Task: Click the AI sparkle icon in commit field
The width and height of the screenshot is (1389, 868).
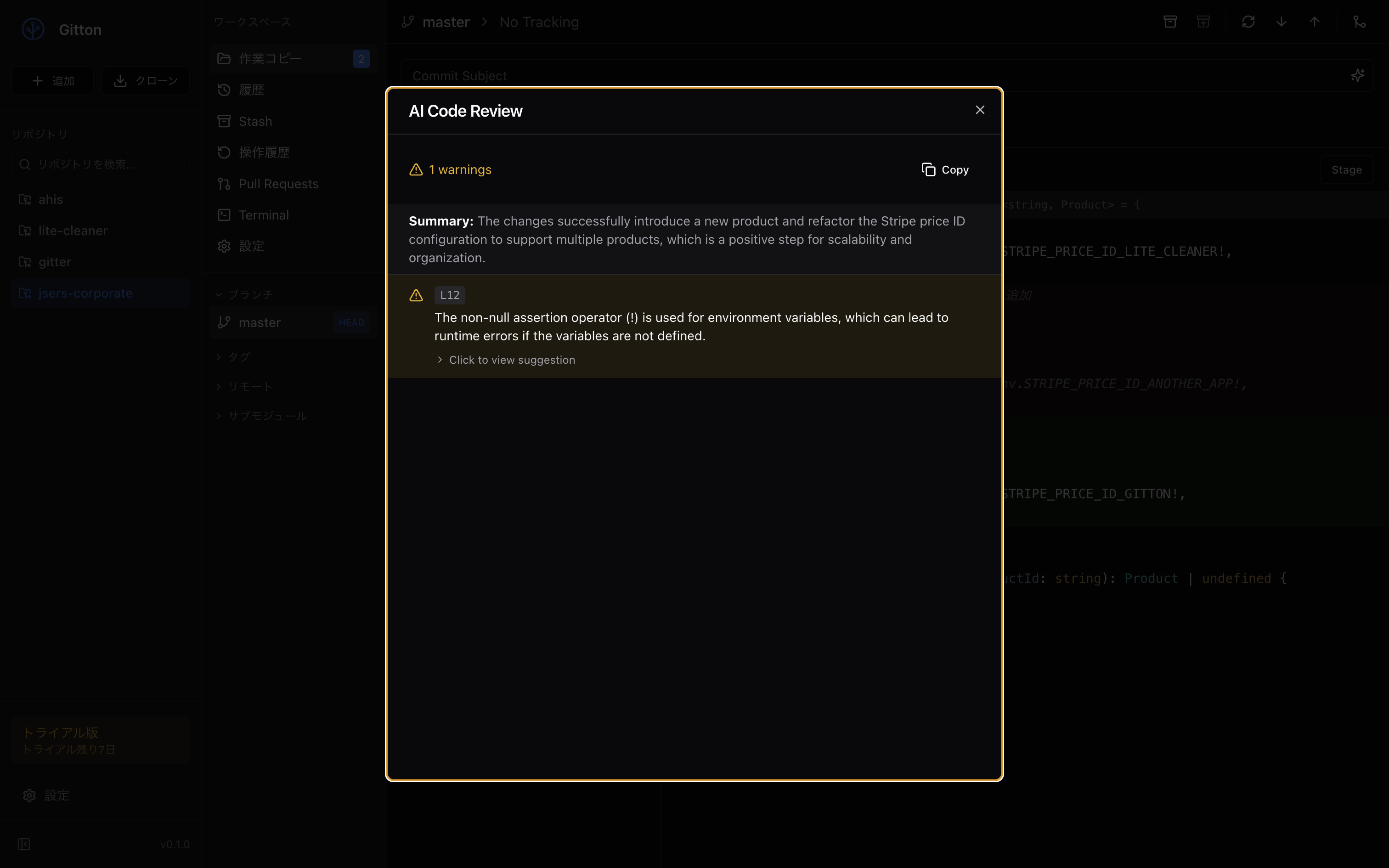Action: pyautogui.click(x=1357, y=76)
